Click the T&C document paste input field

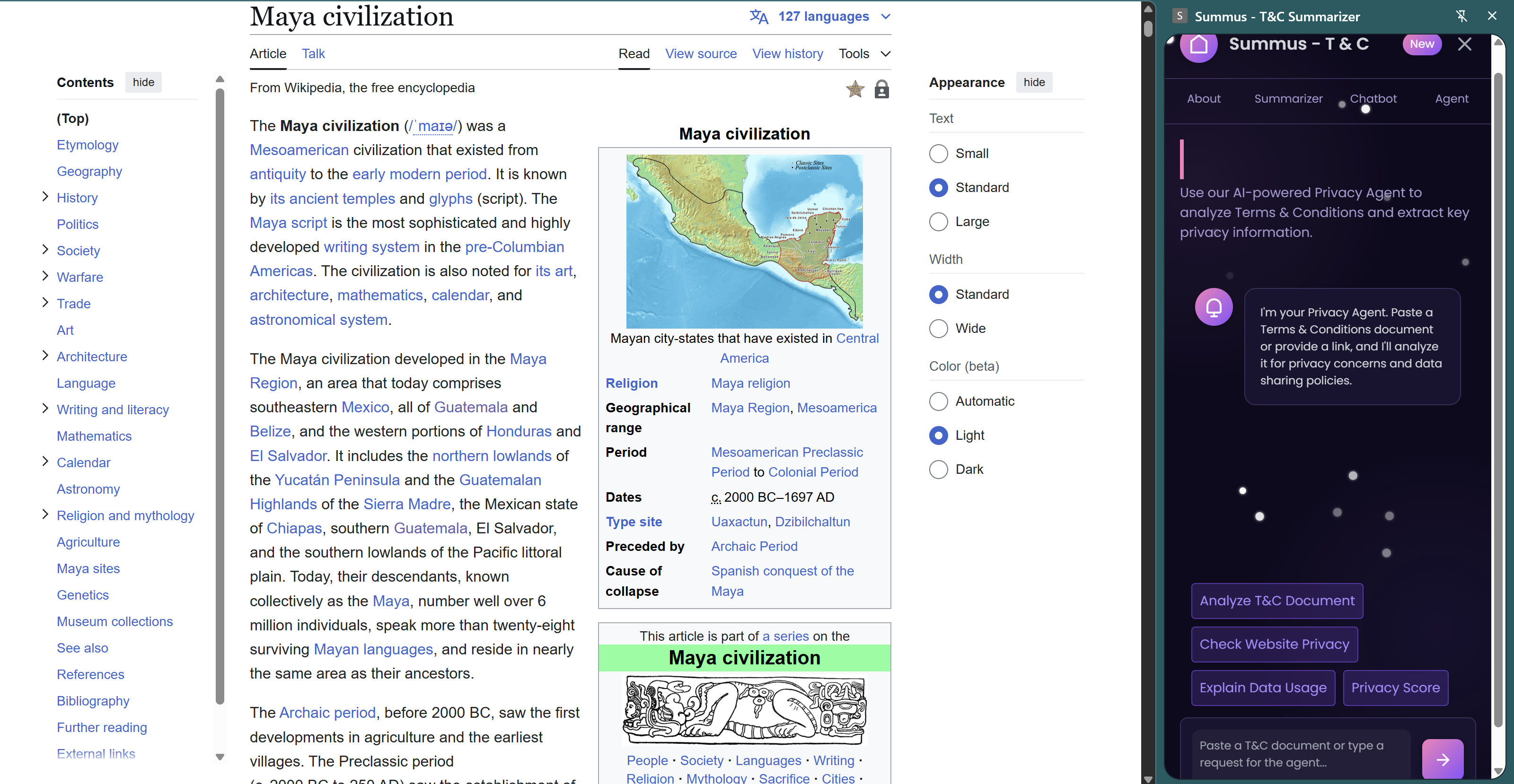1300,753
